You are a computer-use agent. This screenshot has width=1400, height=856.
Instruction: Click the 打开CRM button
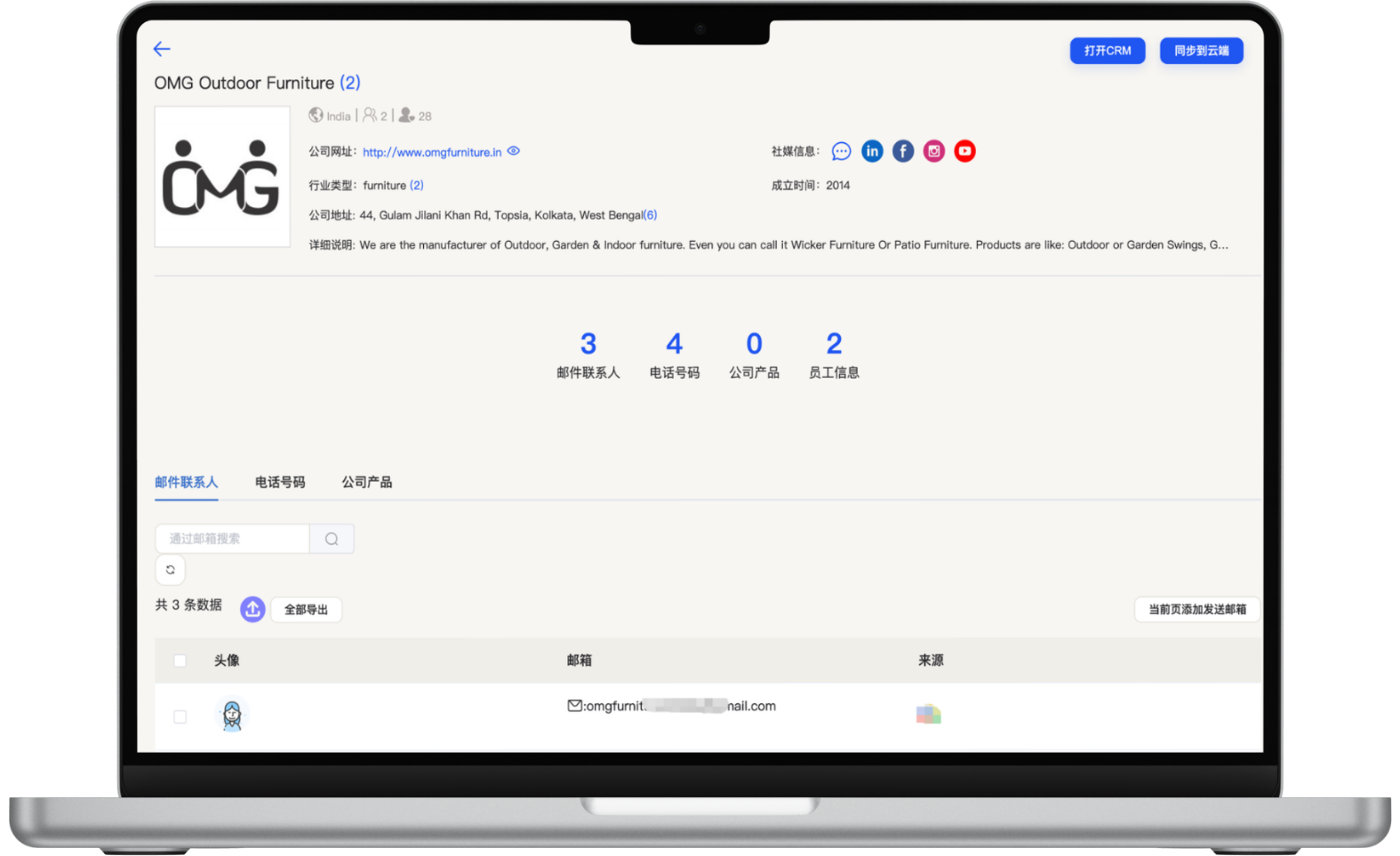pos(1108,51)
